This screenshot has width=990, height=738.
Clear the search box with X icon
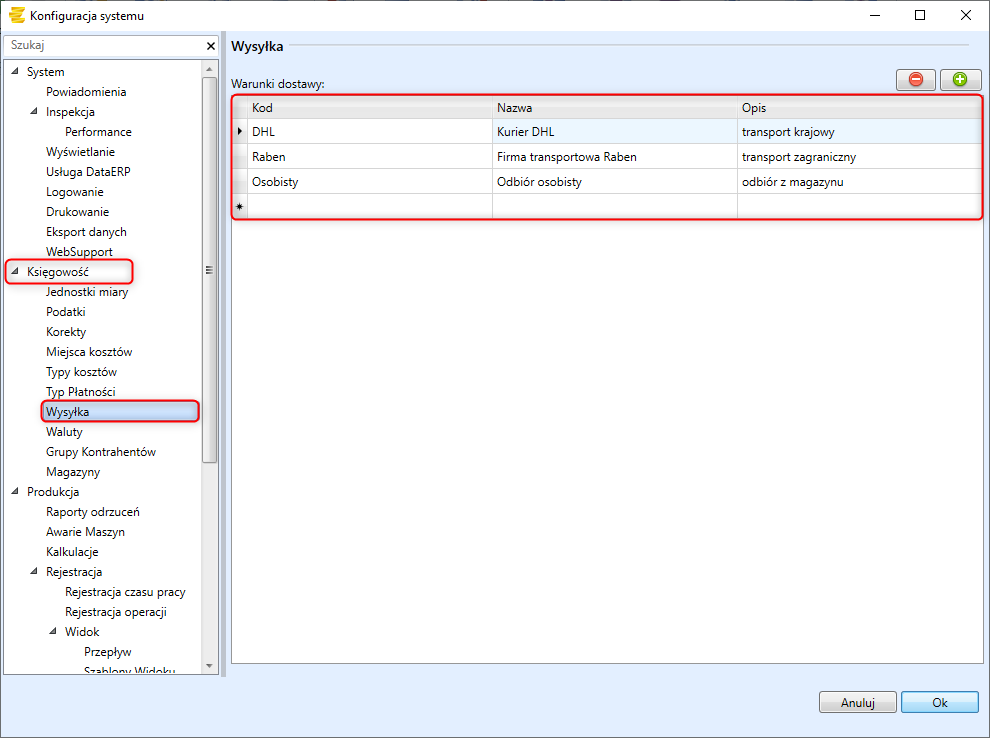211,46
